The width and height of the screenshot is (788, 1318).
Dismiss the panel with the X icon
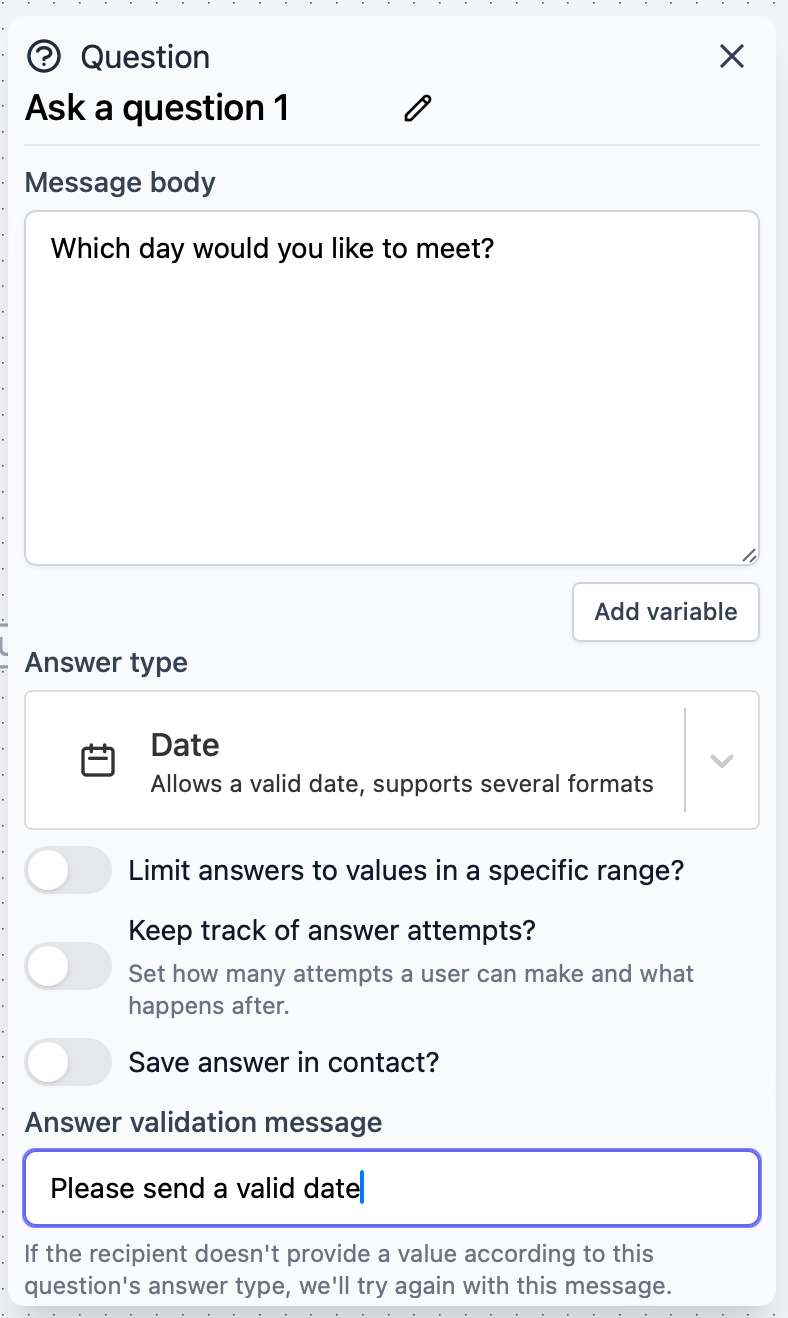click(731, 57)
